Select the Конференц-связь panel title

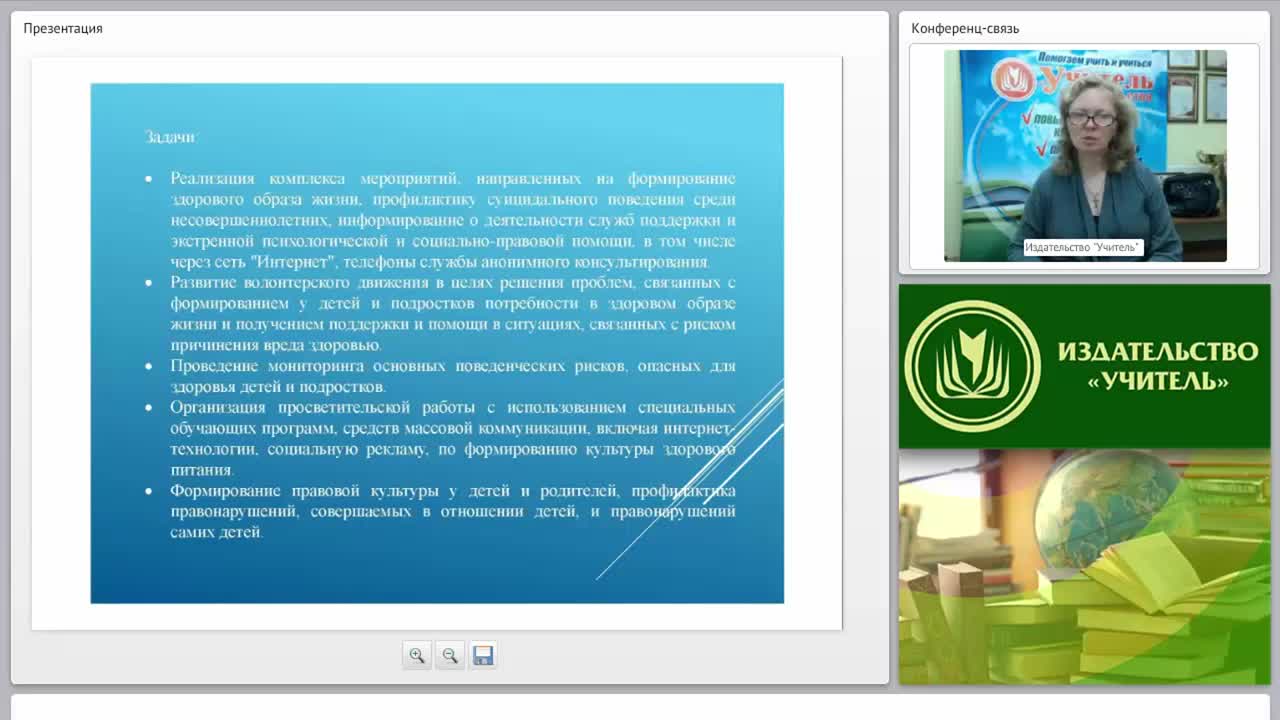pyautogui.click(x=965, y=28)
